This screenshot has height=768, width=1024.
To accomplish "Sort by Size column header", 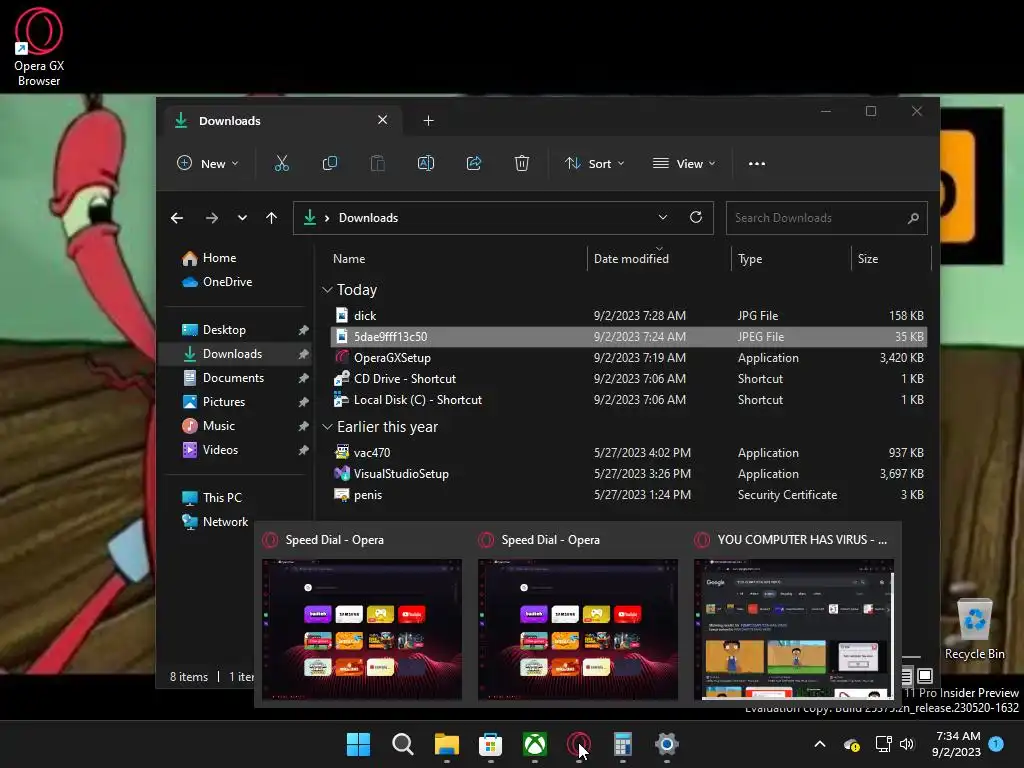I will (x=868, y=259).
